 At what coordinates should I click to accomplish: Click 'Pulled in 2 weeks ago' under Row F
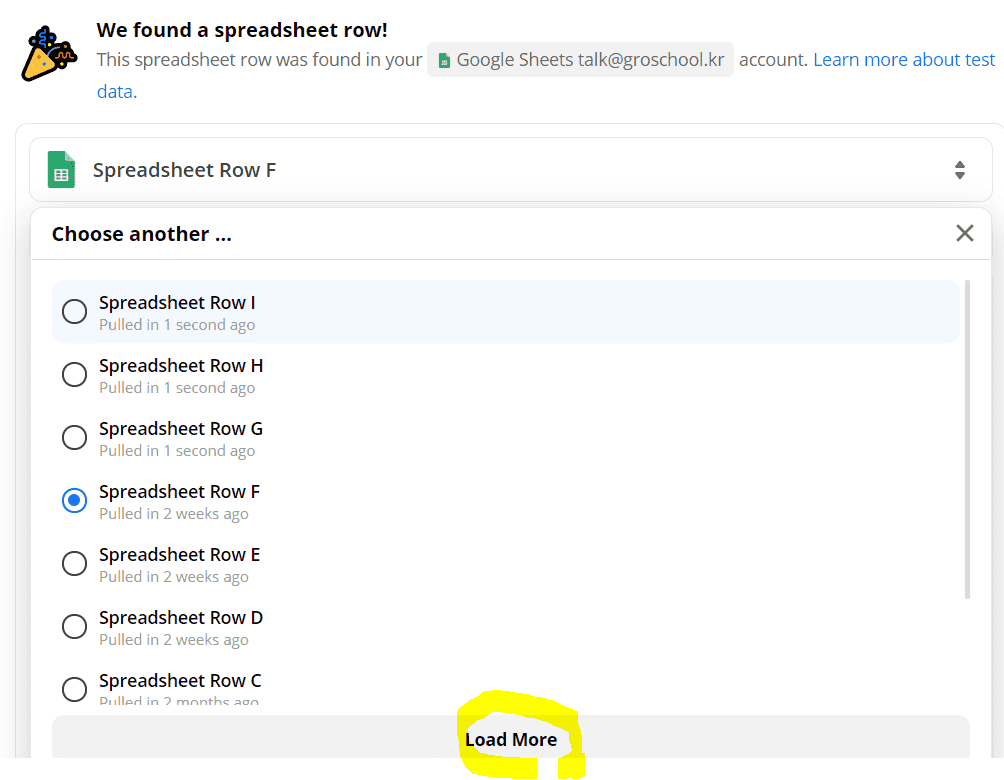point(174,514)
